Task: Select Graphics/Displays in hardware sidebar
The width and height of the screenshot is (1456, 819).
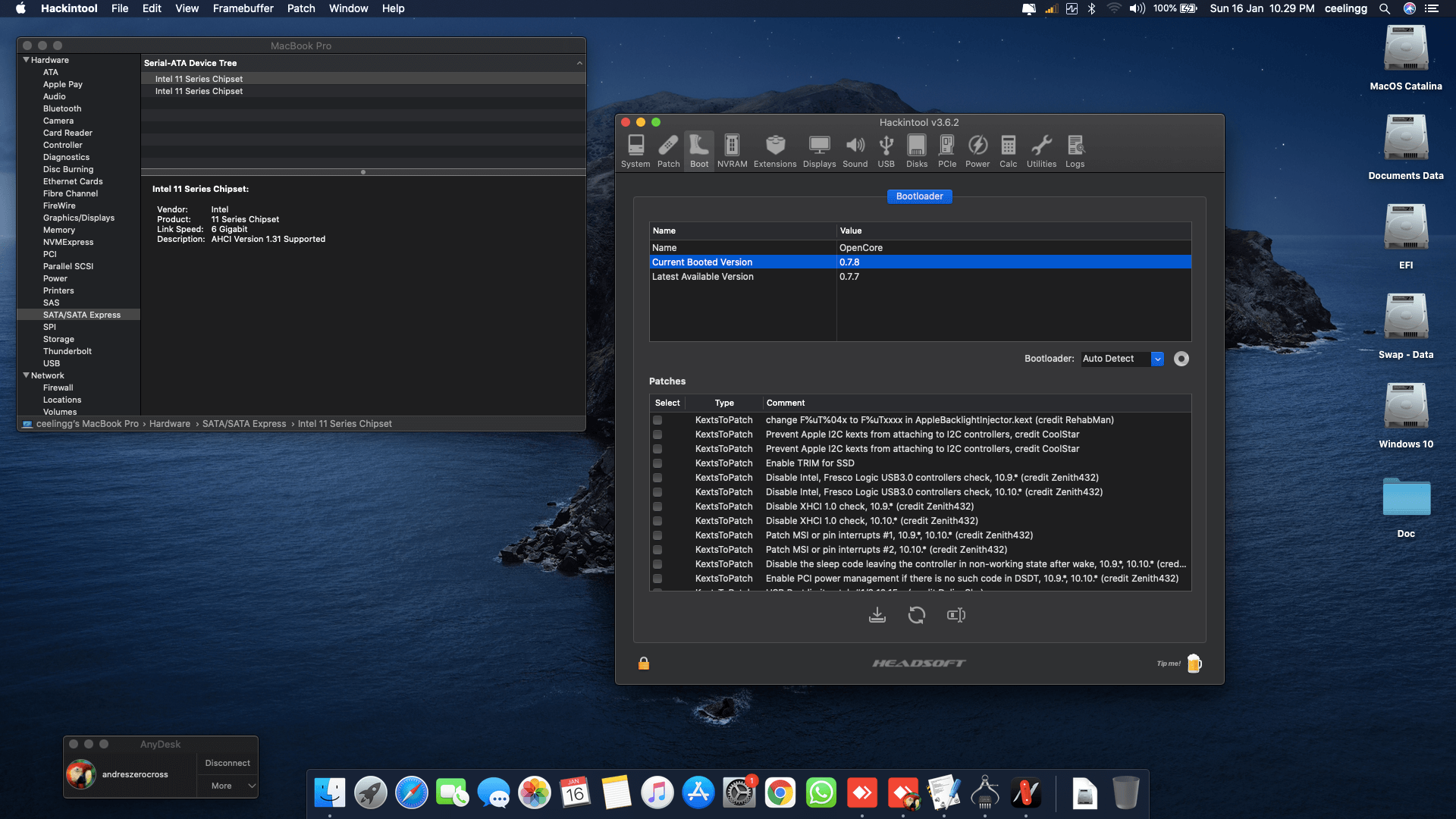Action: pos(79,218)
